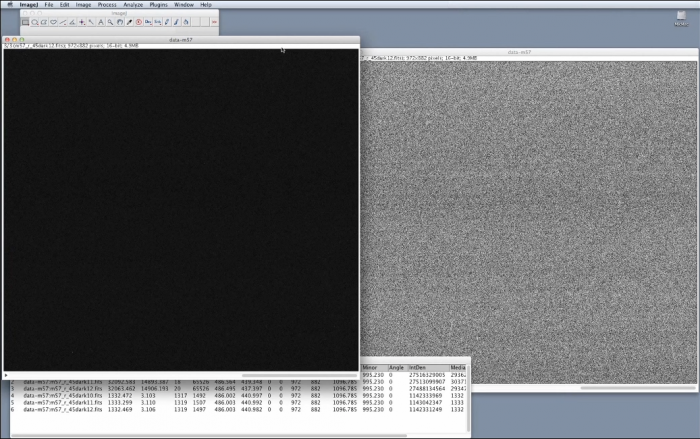Viewport: 700px width, 439px height.
Task: Click IntDen value 1143042347 in Results
Action: (x=427, y=402)
